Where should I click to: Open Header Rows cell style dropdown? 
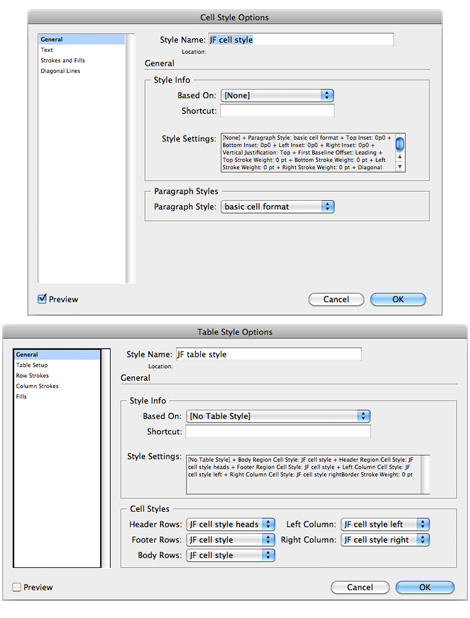click(231, 524)
